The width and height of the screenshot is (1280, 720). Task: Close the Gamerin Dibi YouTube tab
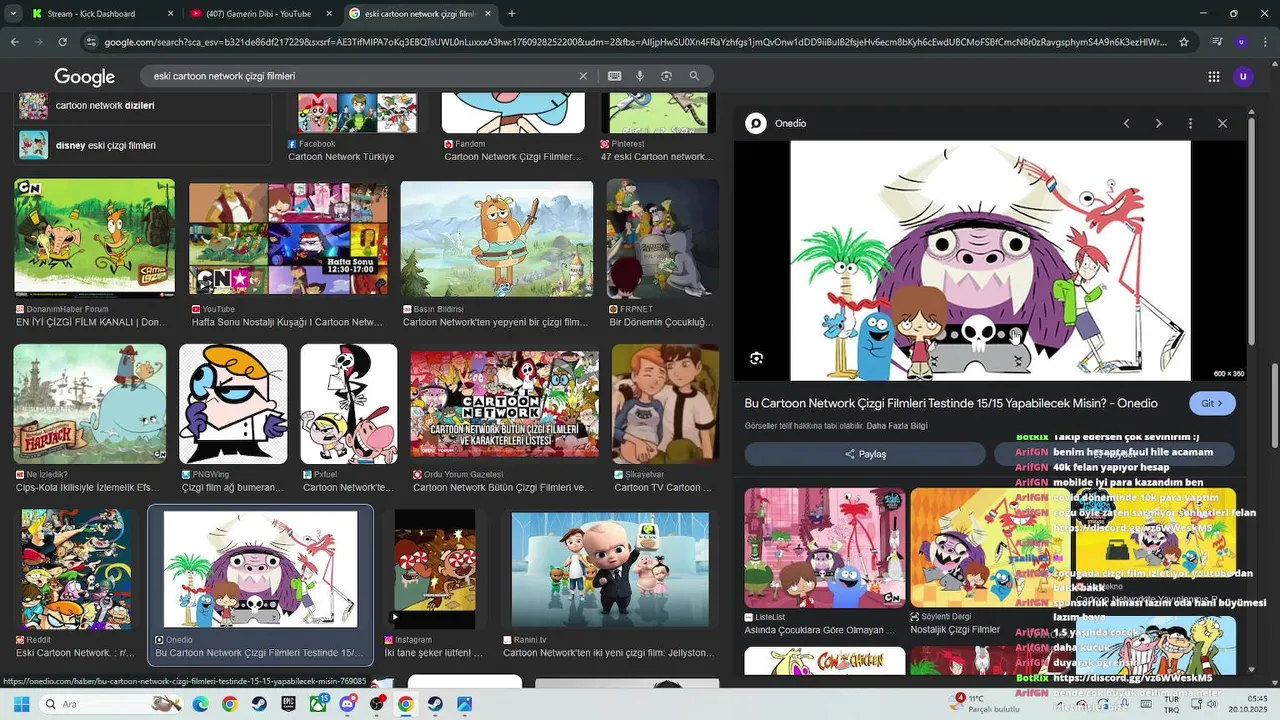pos(329,14)
